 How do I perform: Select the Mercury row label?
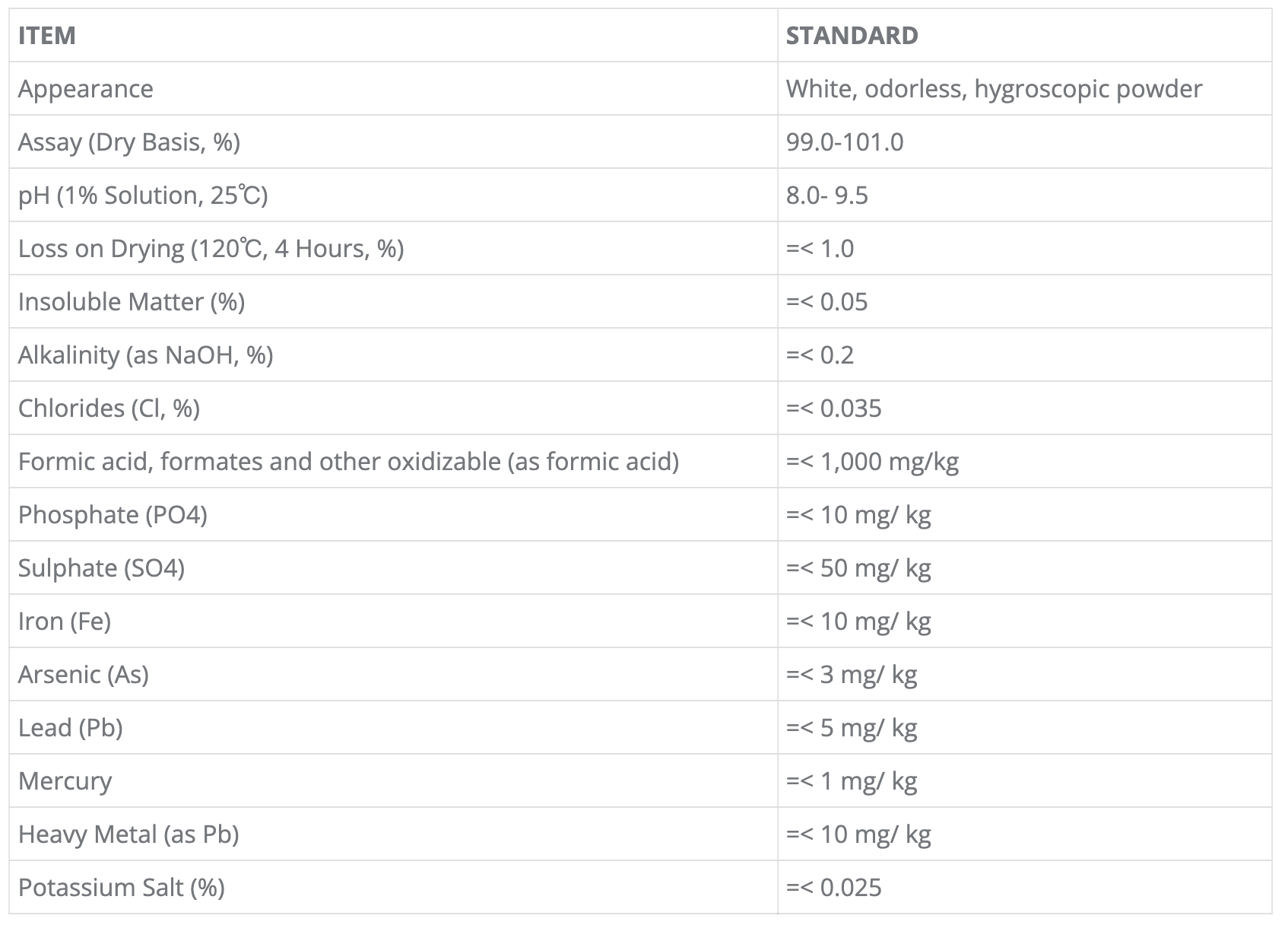click(x=65, y=781)
